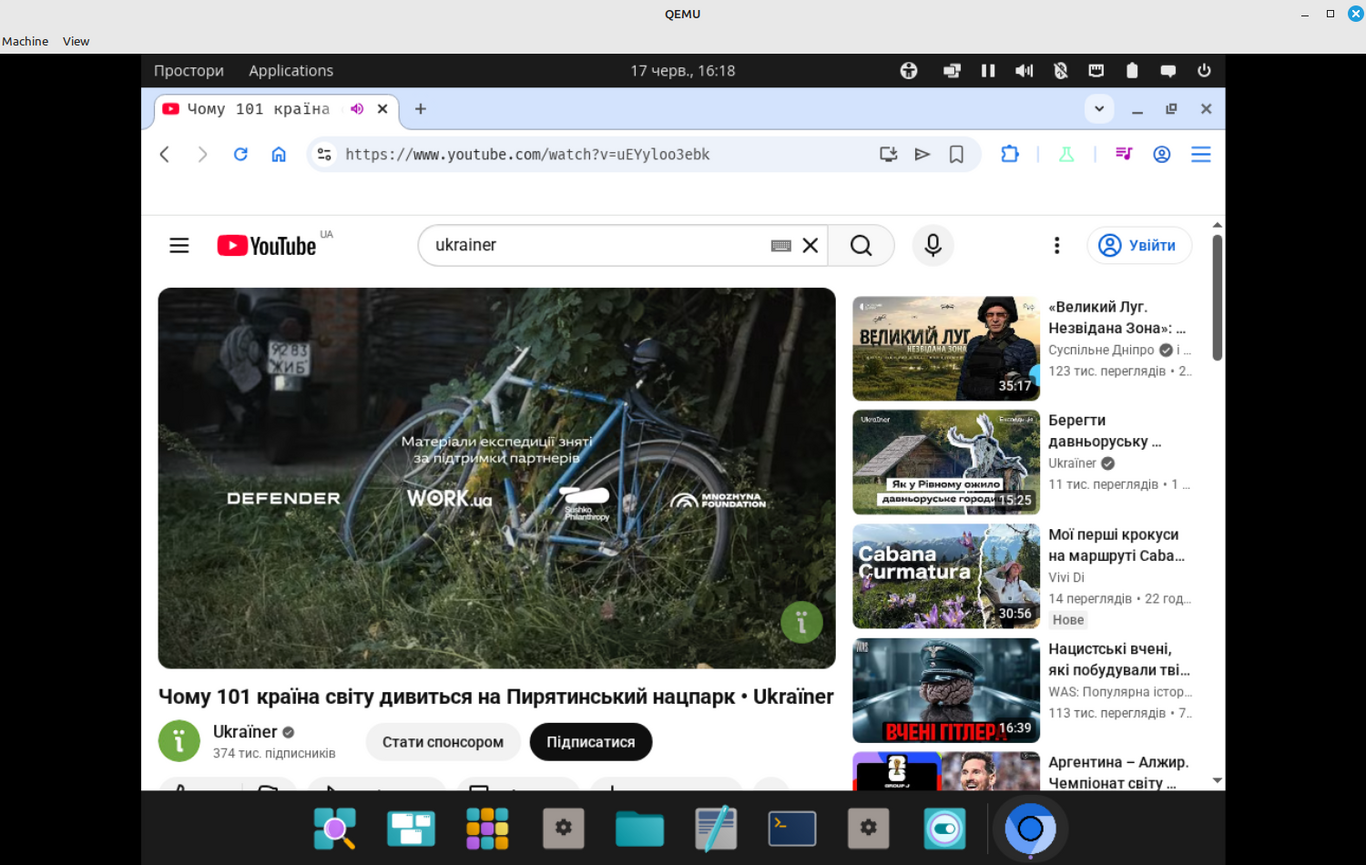Open the browser extensions puzzle icon
The width and height of the screenshot is (1366, 865).
pos(1009,154)
